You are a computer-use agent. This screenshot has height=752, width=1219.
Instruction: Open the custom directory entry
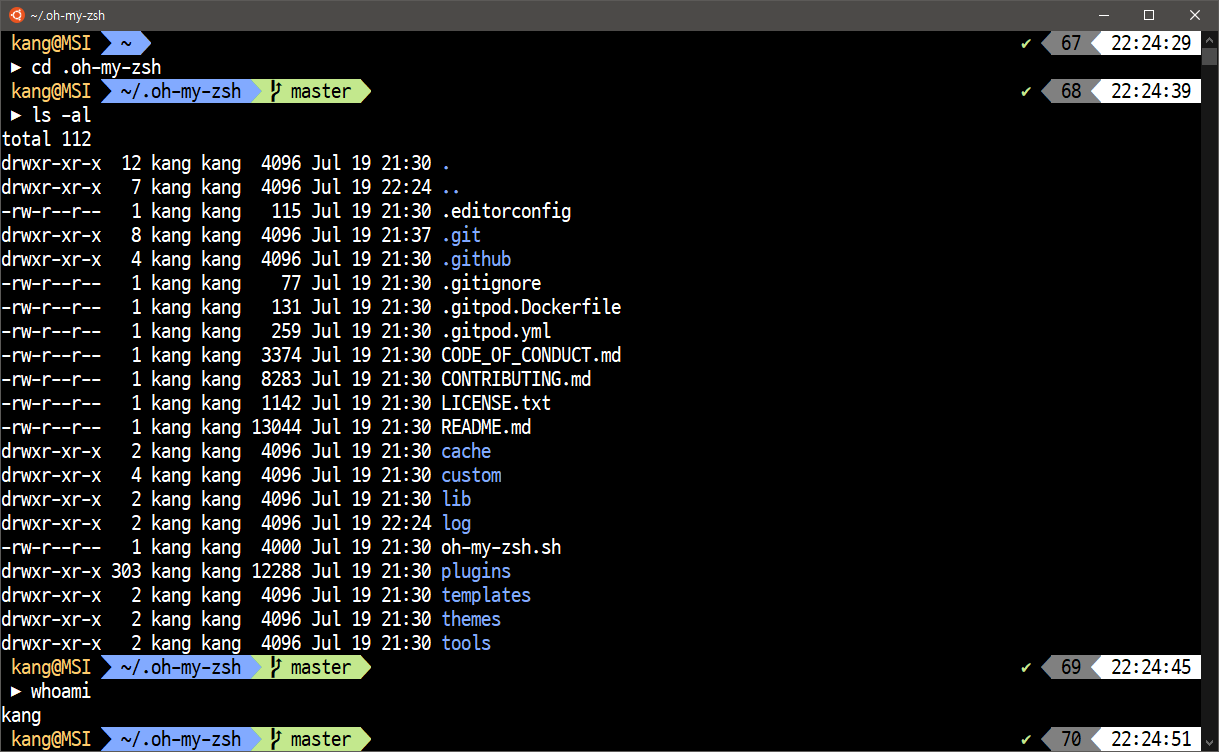tap(471, 475)
